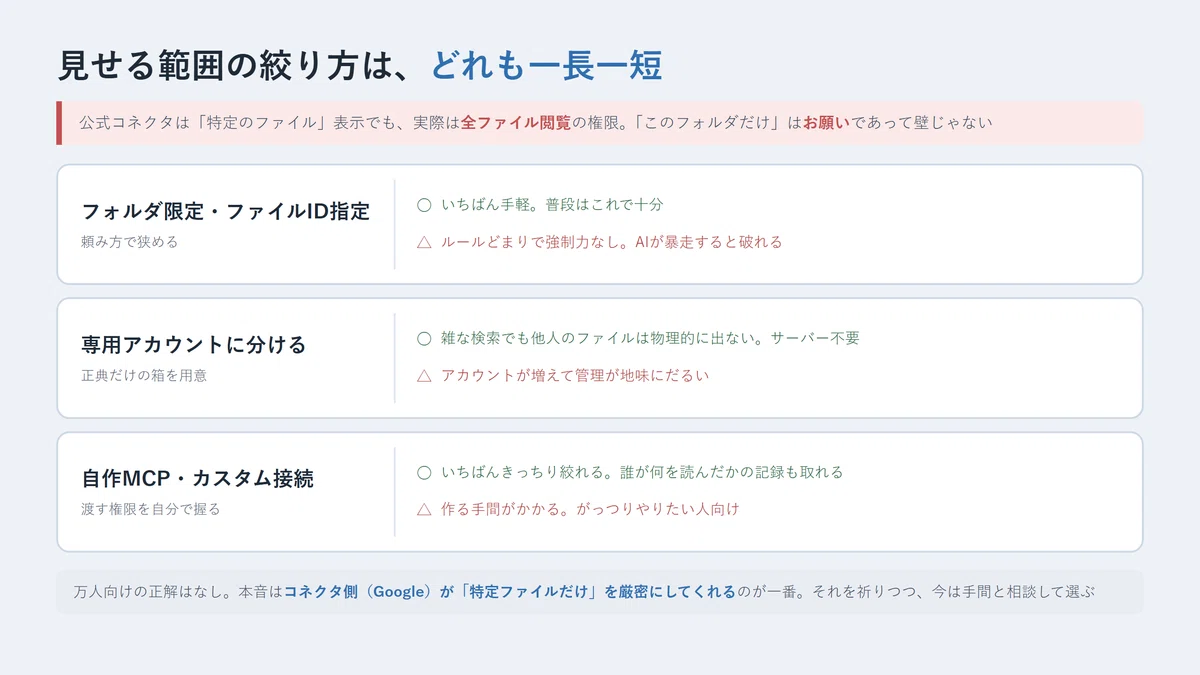Screen dimensions: 1200x675
Task: Click the blue title text どれも一長一短
Action: [546, 66]
